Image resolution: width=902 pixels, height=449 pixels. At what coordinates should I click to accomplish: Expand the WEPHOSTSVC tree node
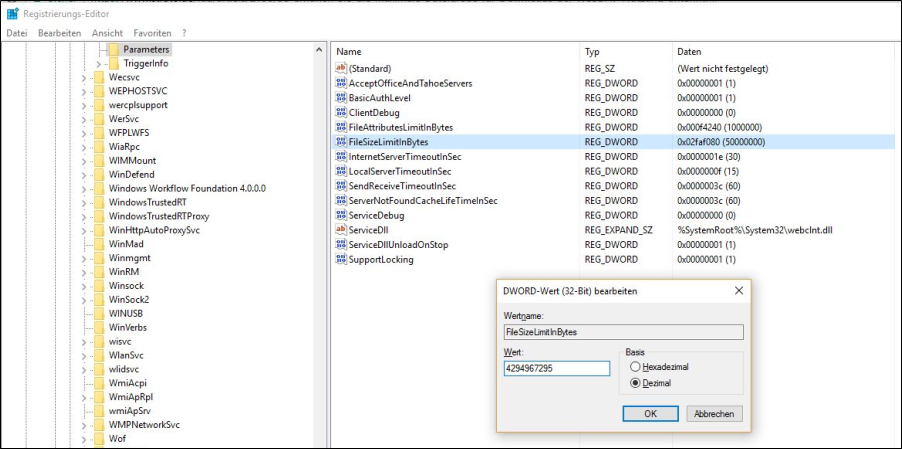[x=84, y=91]
